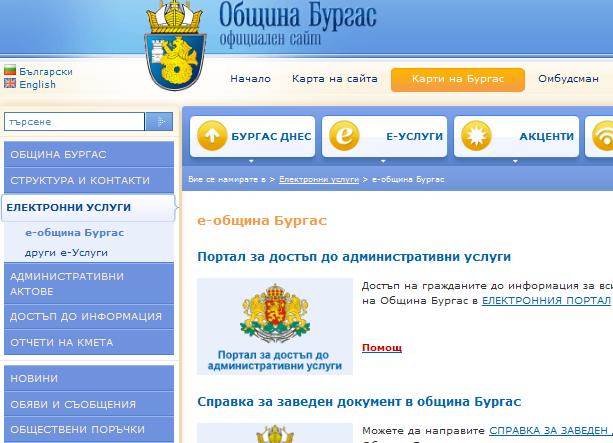Click the breadcrumb text е-община Бургас

click(x=408, y=179)
